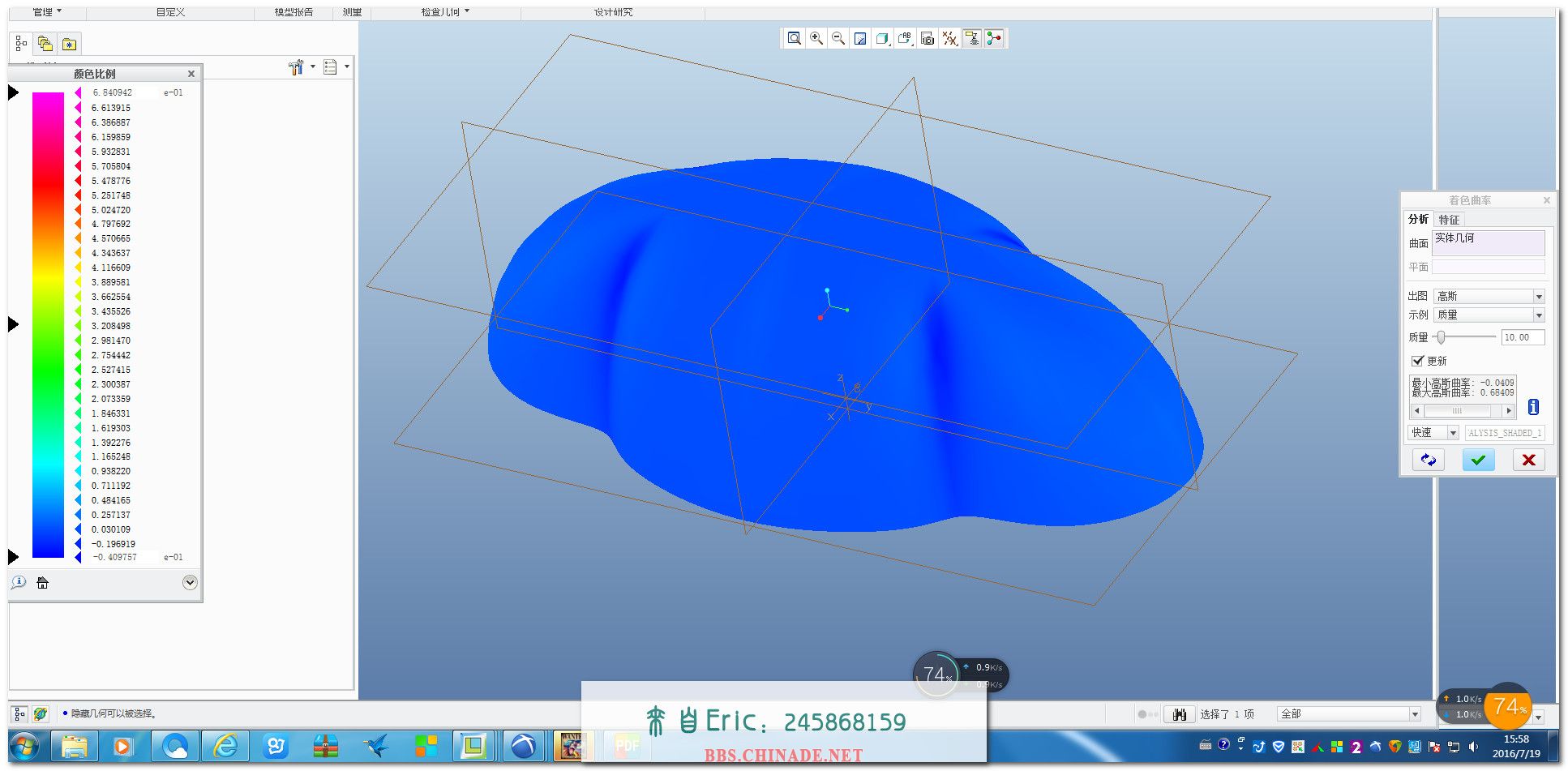Click the model tree toggle icon in status bar
Image resolution: width=1568 pixels, height=771 pixels.
19,713
